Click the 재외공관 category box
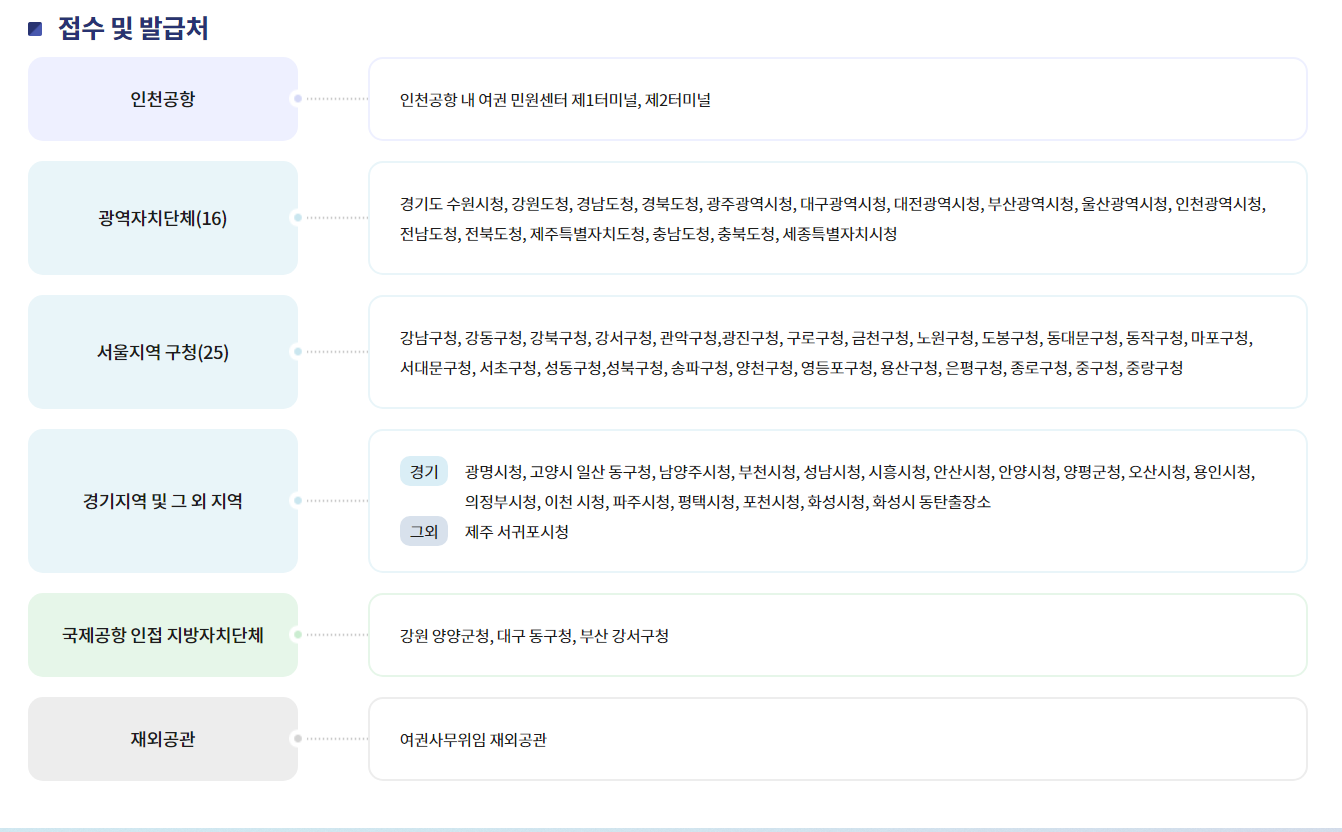Screen dimensions: 1342x832 point(163,738)
